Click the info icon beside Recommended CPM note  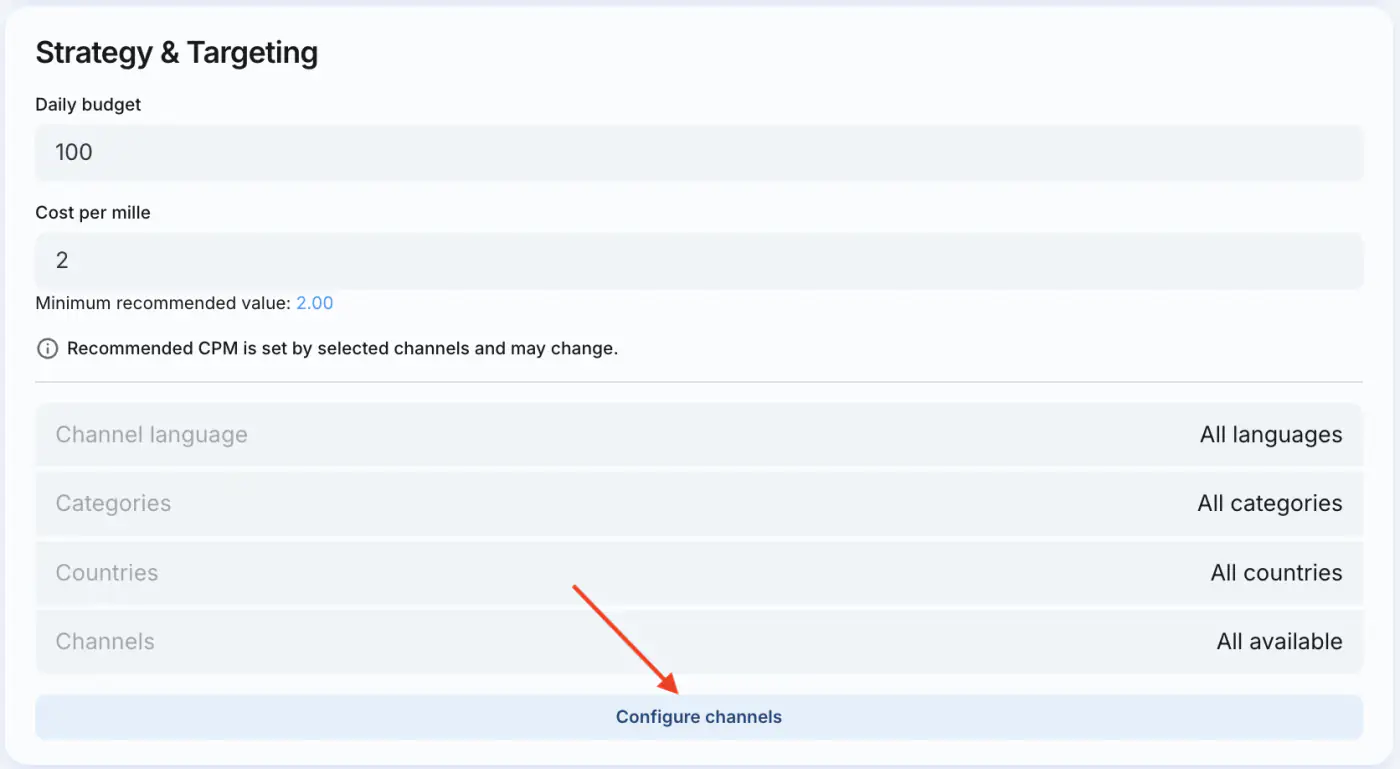(47, 349)
